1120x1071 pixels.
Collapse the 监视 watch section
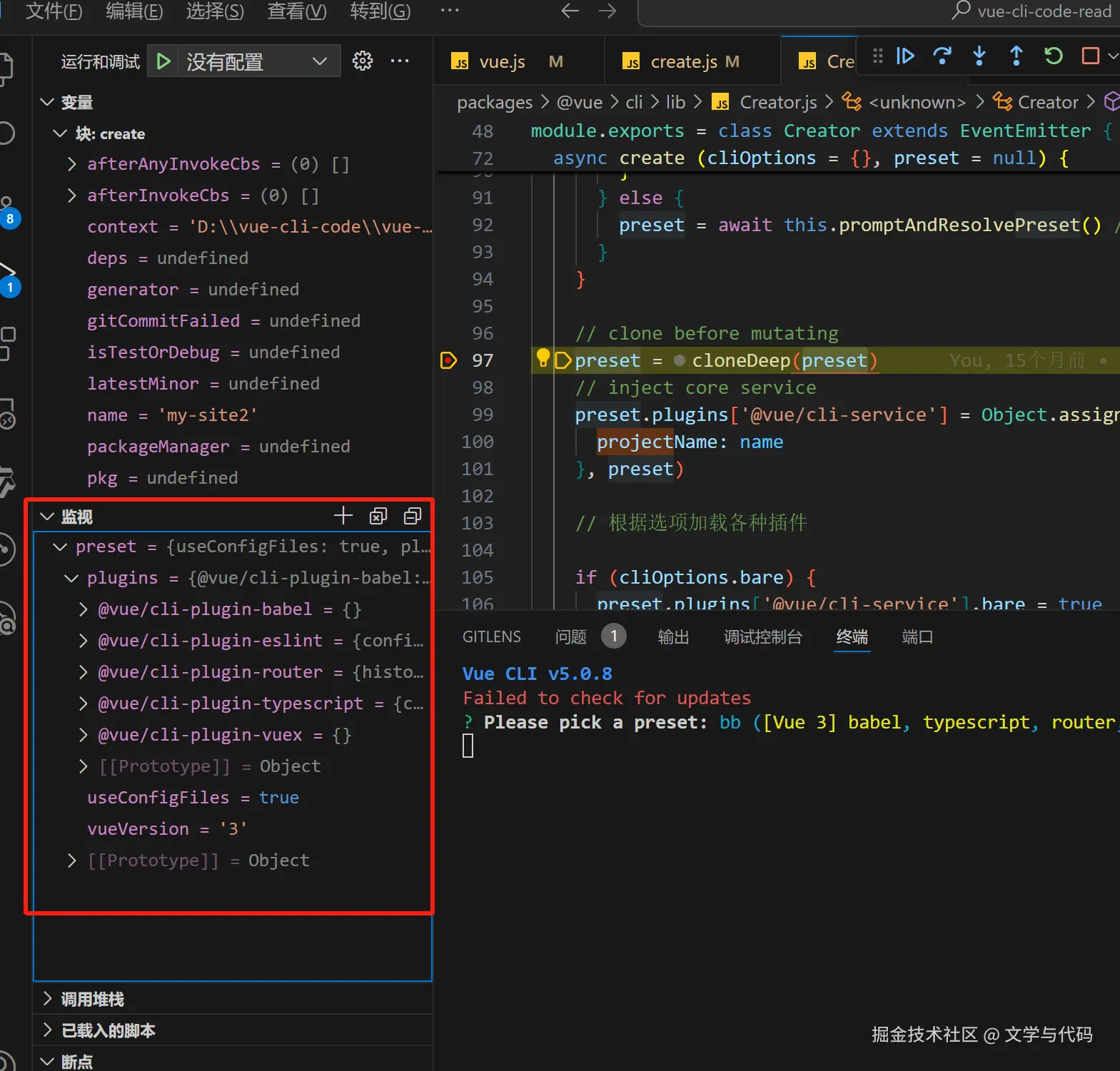coord(47,516)
